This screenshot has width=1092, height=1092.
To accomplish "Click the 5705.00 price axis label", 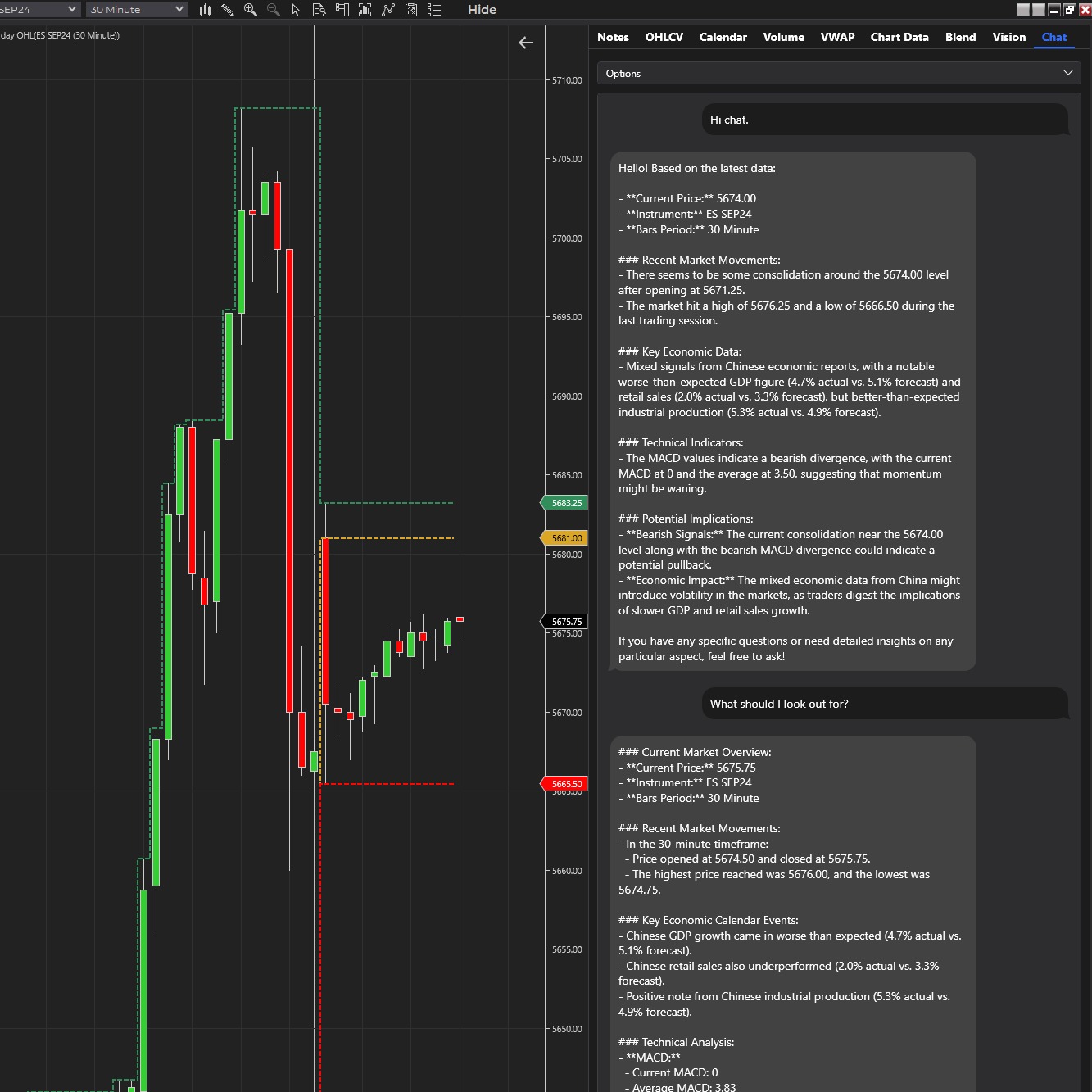I will tap(567, 159).
